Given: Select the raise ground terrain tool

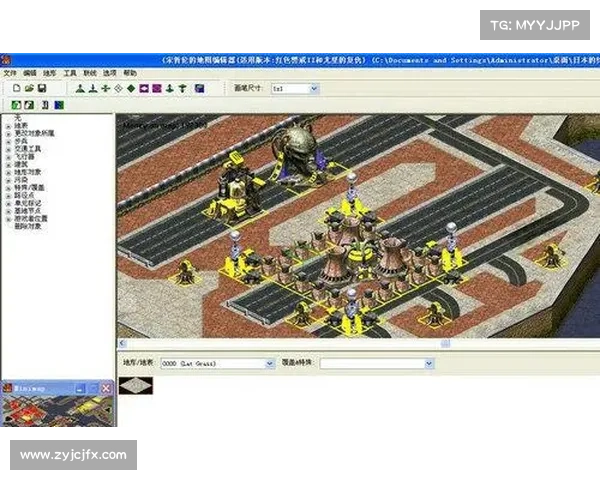Looking at the screenshot, I should pos(80,88).
